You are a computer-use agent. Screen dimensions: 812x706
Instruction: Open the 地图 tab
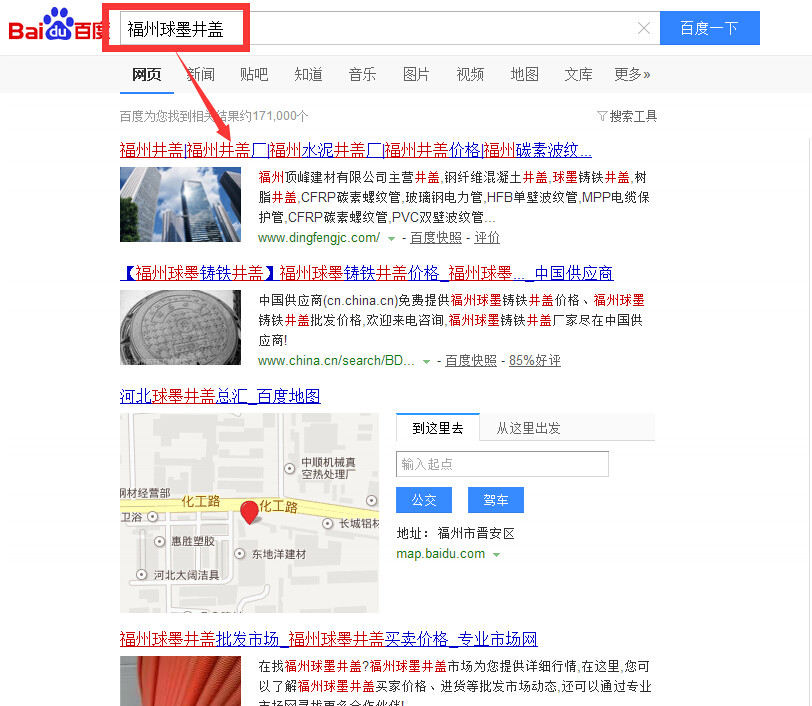[x=525, y=75]
